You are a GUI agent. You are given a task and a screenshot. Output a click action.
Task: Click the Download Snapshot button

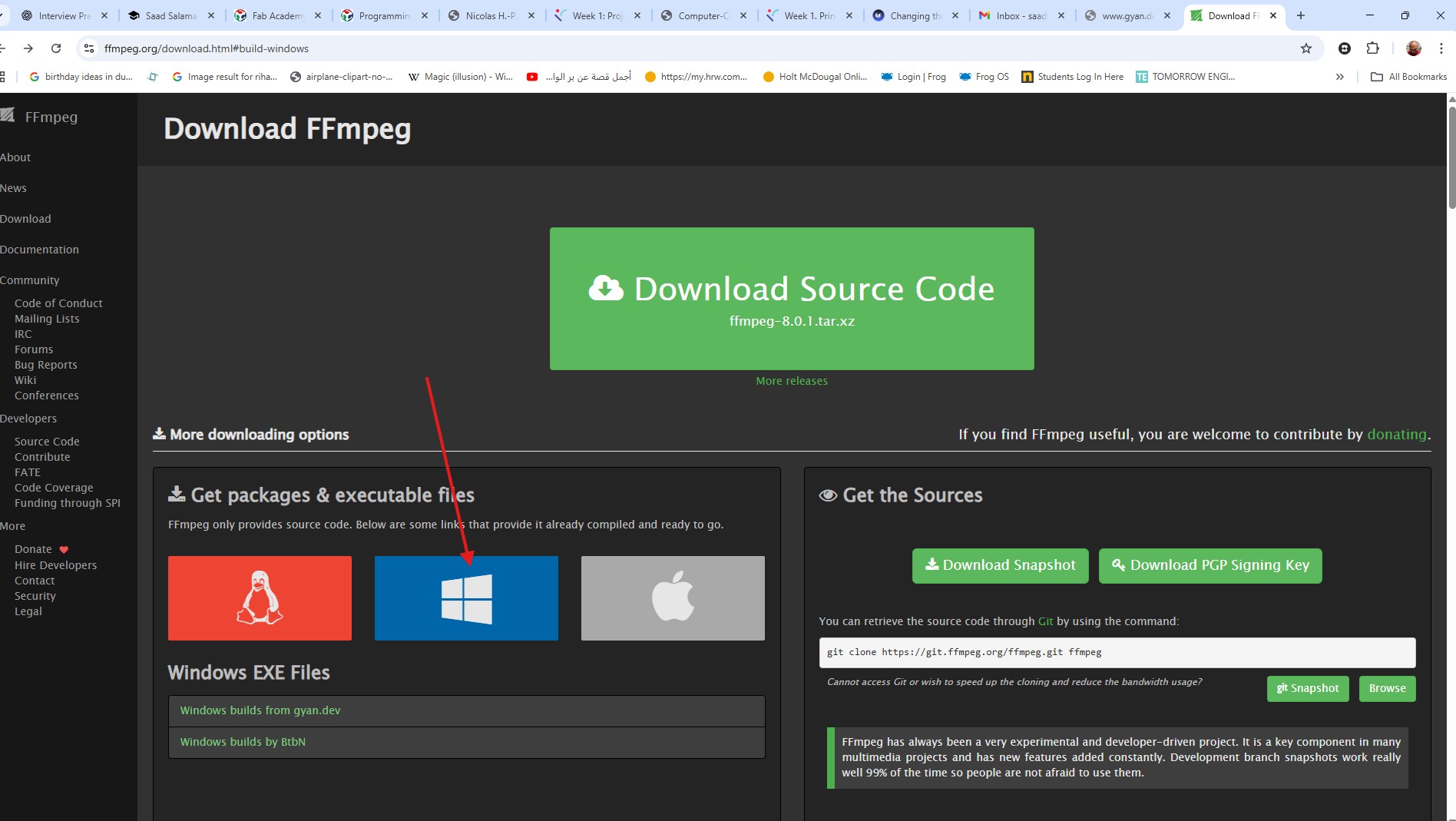[x=1000, y=566]
